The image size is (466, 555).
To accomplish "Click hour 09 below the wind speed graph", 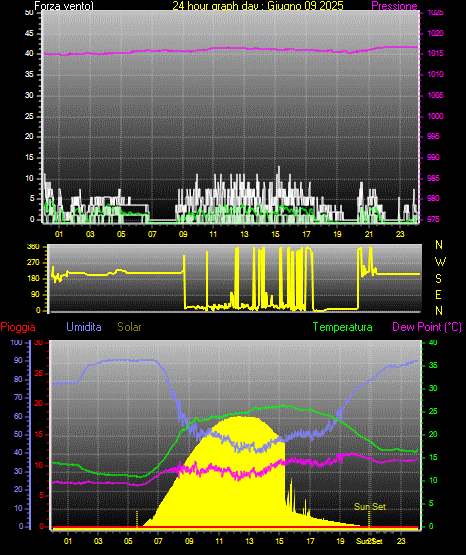I will click(x=183, y=234).
